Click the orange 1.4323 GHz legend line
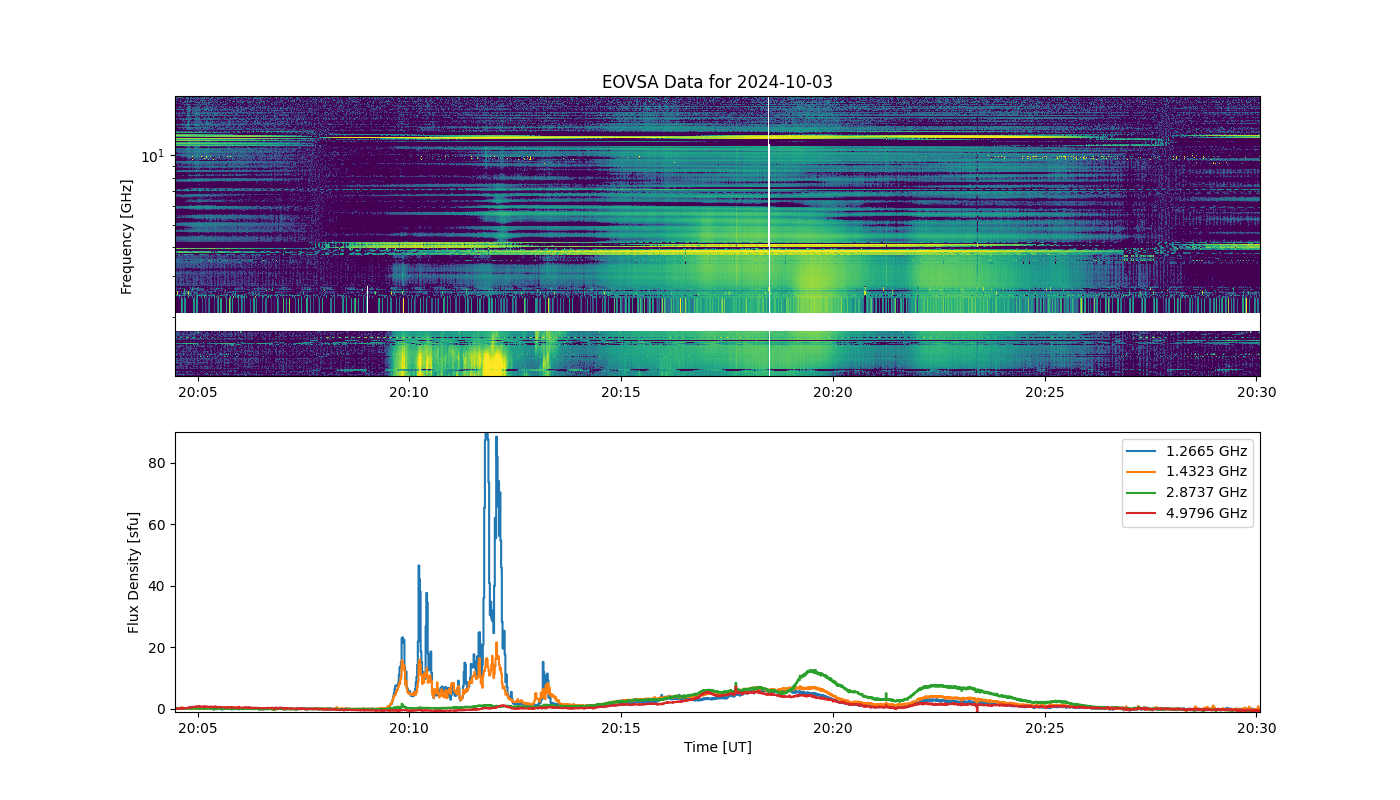 coord(1144,472)
